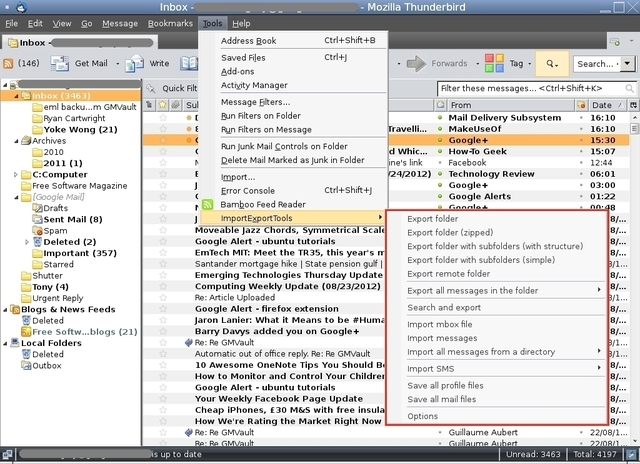
Task: Select the Important (357) folder
Action: (80, 253)
